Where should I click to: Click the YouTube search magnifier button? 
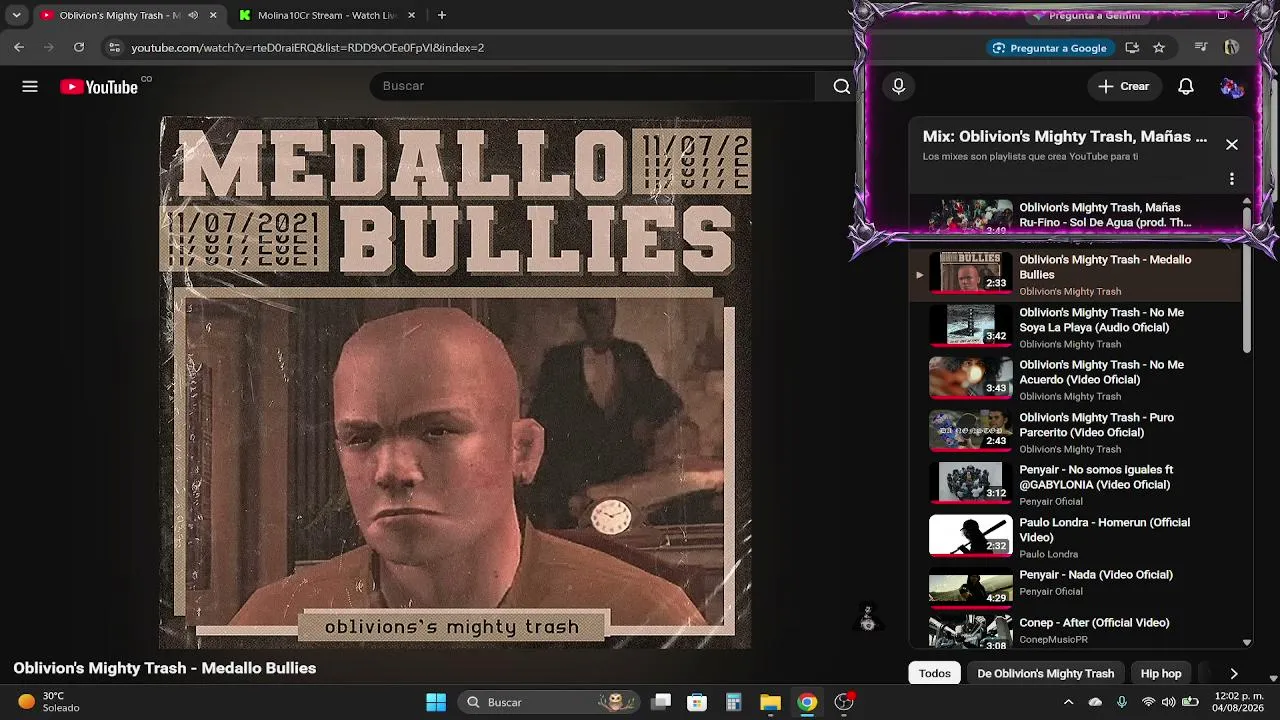pos(842,87)
